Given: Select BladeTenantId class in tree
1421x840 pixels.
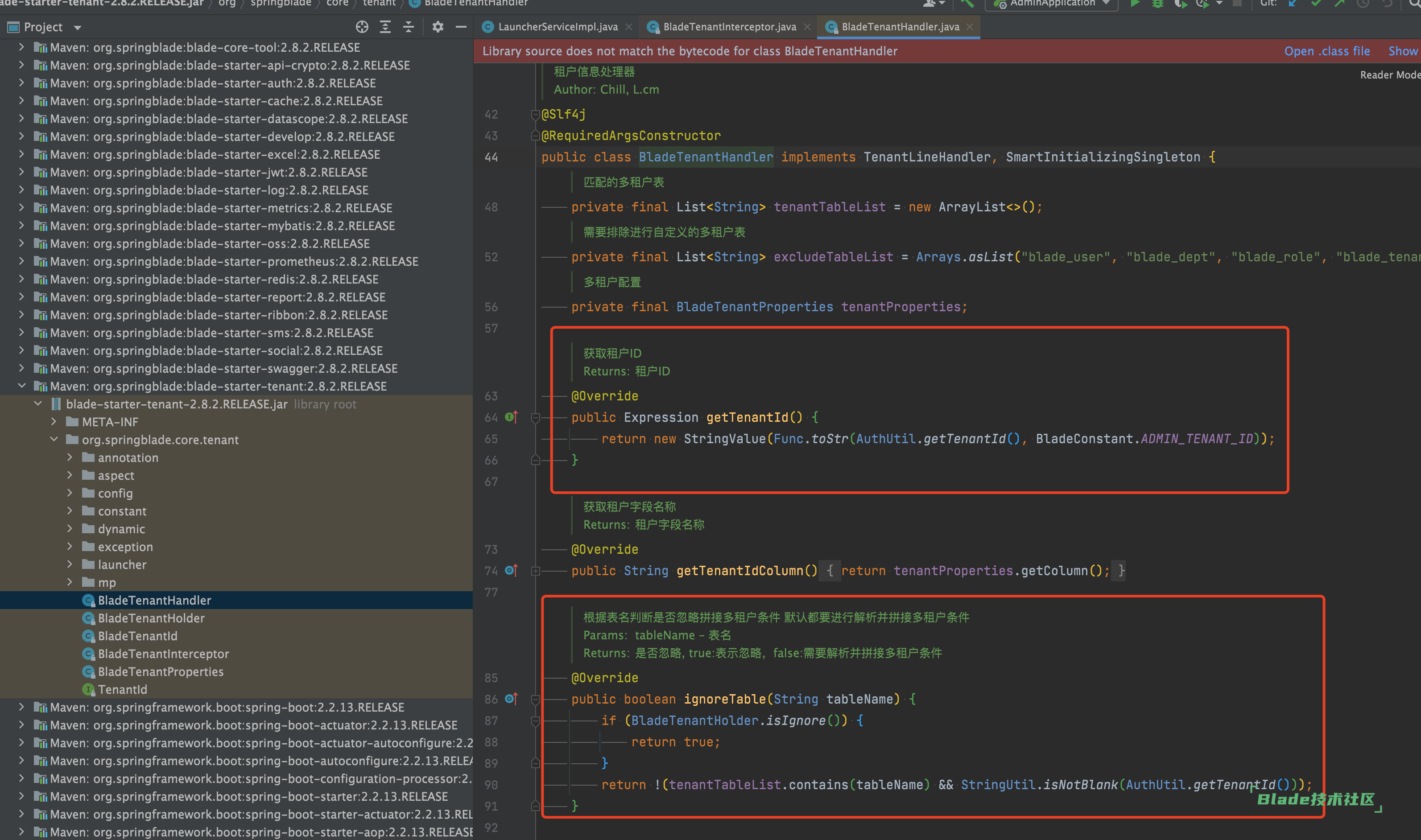Looking at the screenshot, I should click(137, 636).
